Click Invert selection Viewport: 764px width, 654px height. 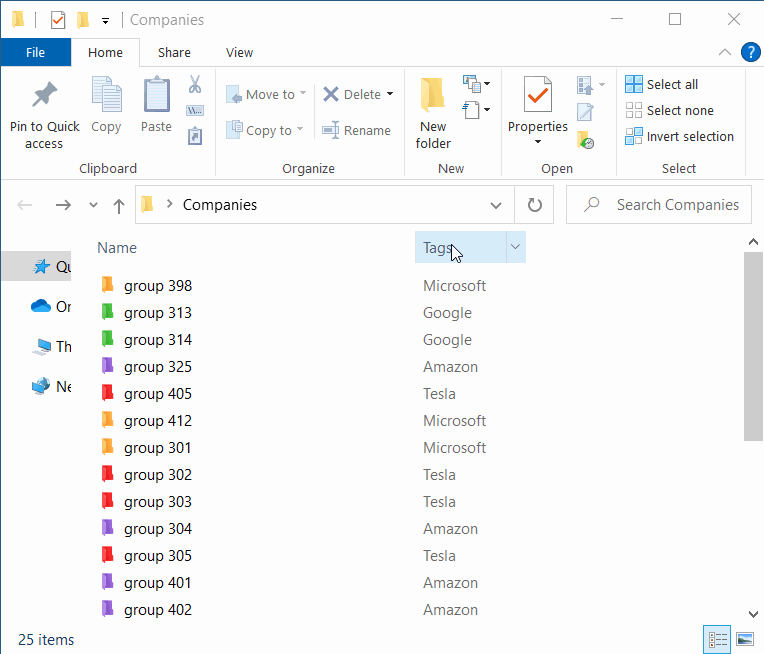tap(679, 136)
